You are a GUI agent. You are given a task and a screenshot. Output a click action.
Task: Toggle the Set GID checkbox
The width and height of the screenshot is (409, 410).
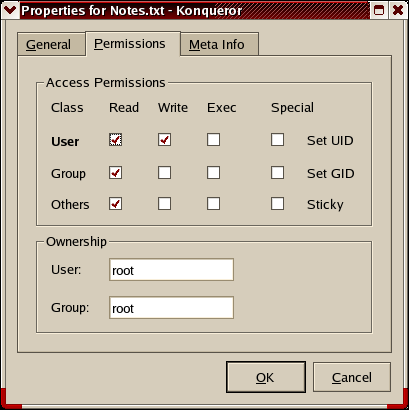[x=277, y=173]
